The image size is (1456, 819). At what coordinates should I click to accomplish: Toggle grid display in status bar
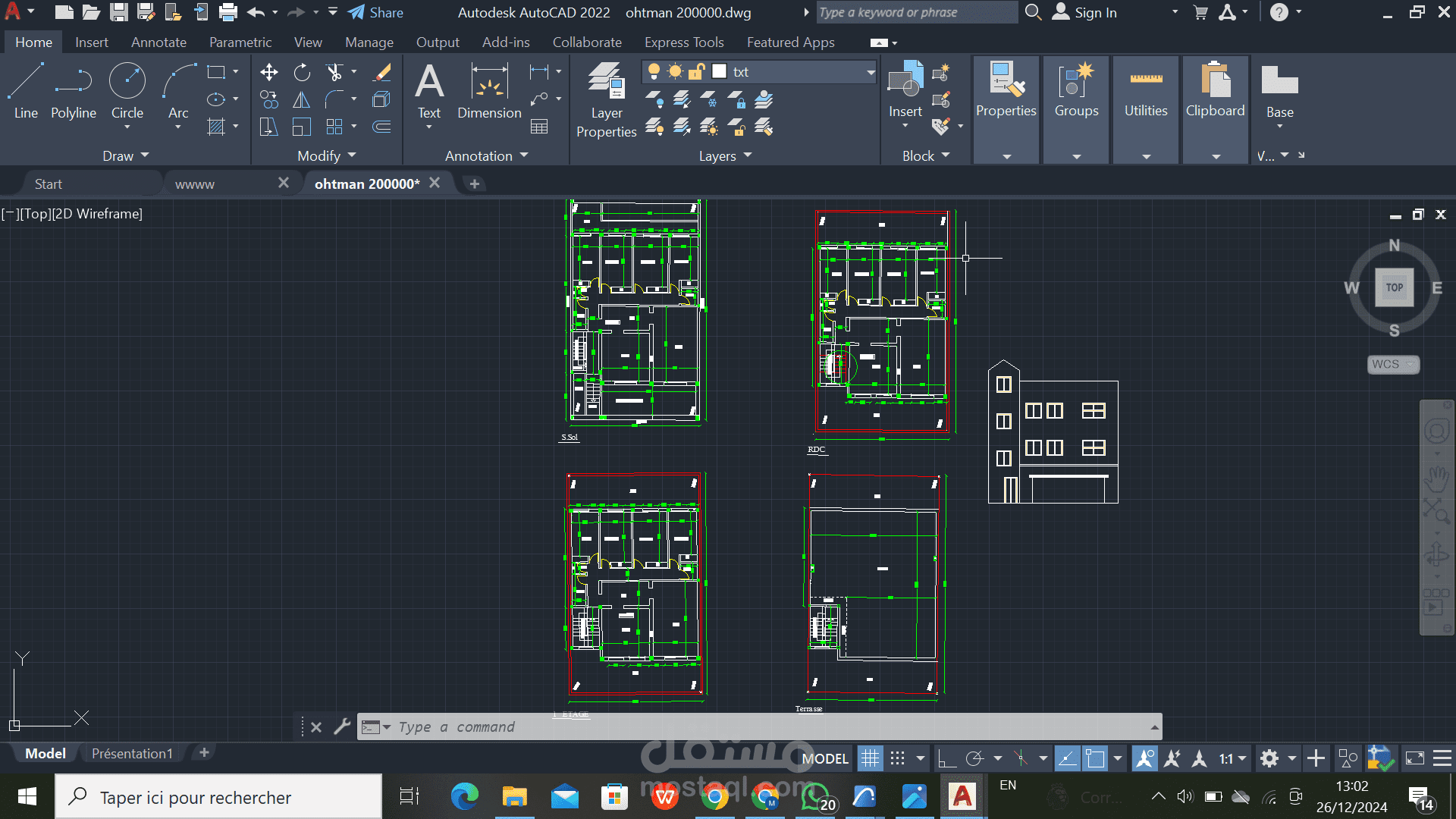pyautogui.click(x=870, y=757)
